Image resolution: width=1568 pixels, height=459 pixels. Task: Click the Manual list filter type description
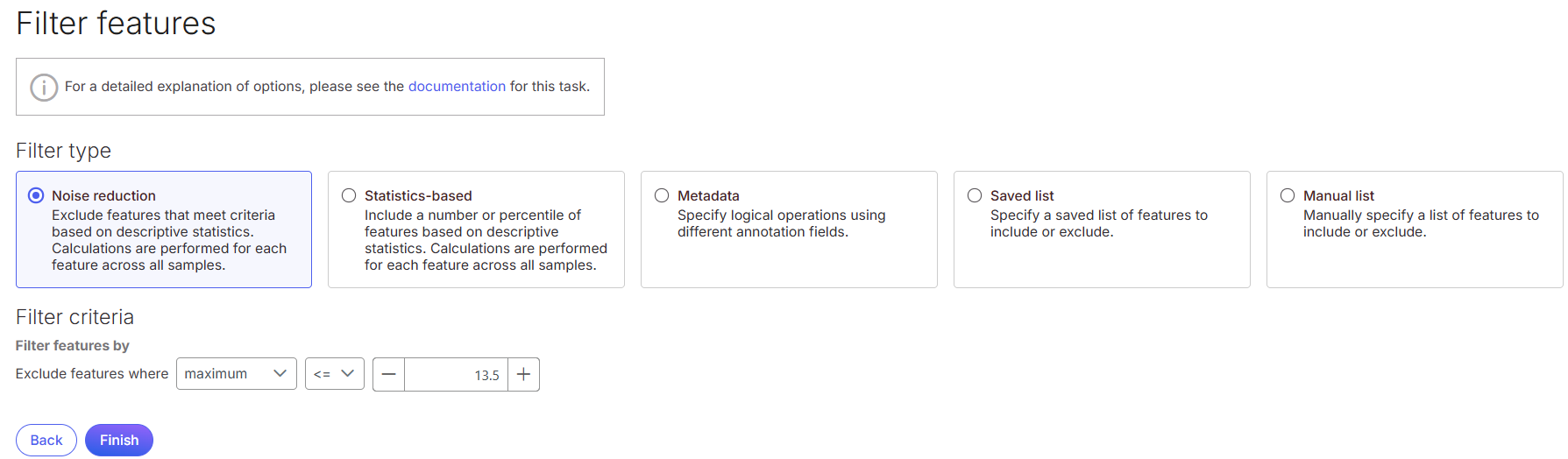point(1420,223)
